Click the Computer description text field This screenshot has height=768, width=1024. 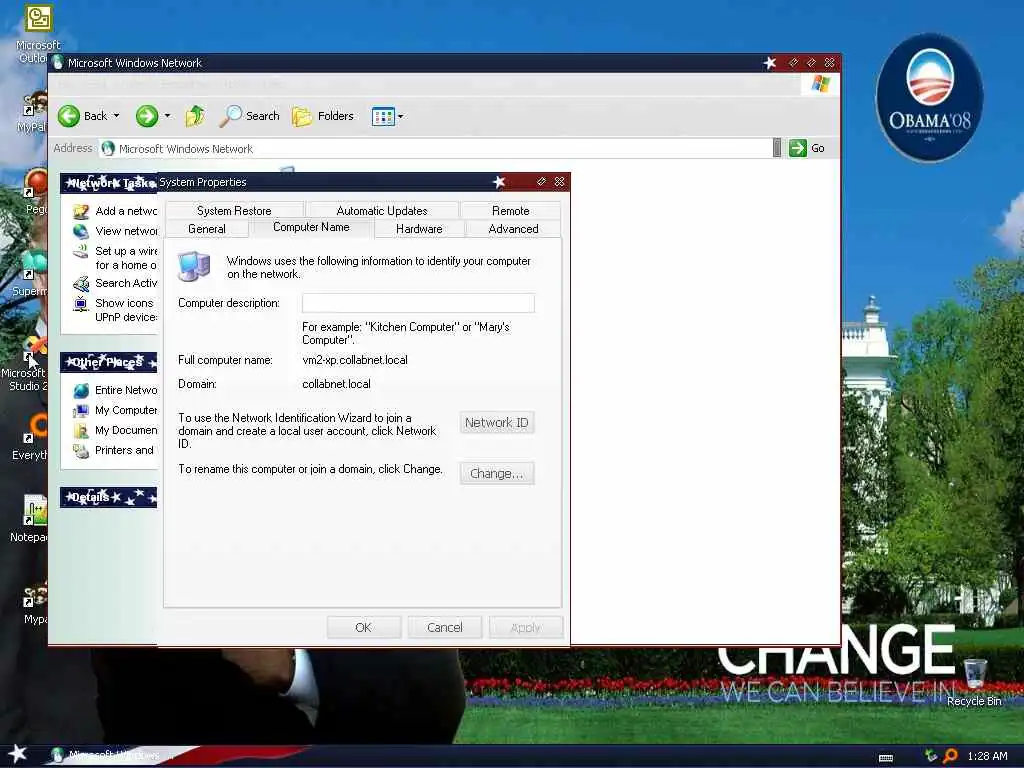tap(418, 303)
